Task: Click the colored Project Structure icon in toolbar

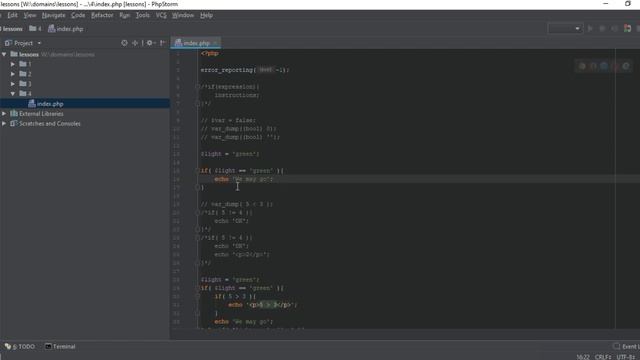Action: tap(627, 29)
